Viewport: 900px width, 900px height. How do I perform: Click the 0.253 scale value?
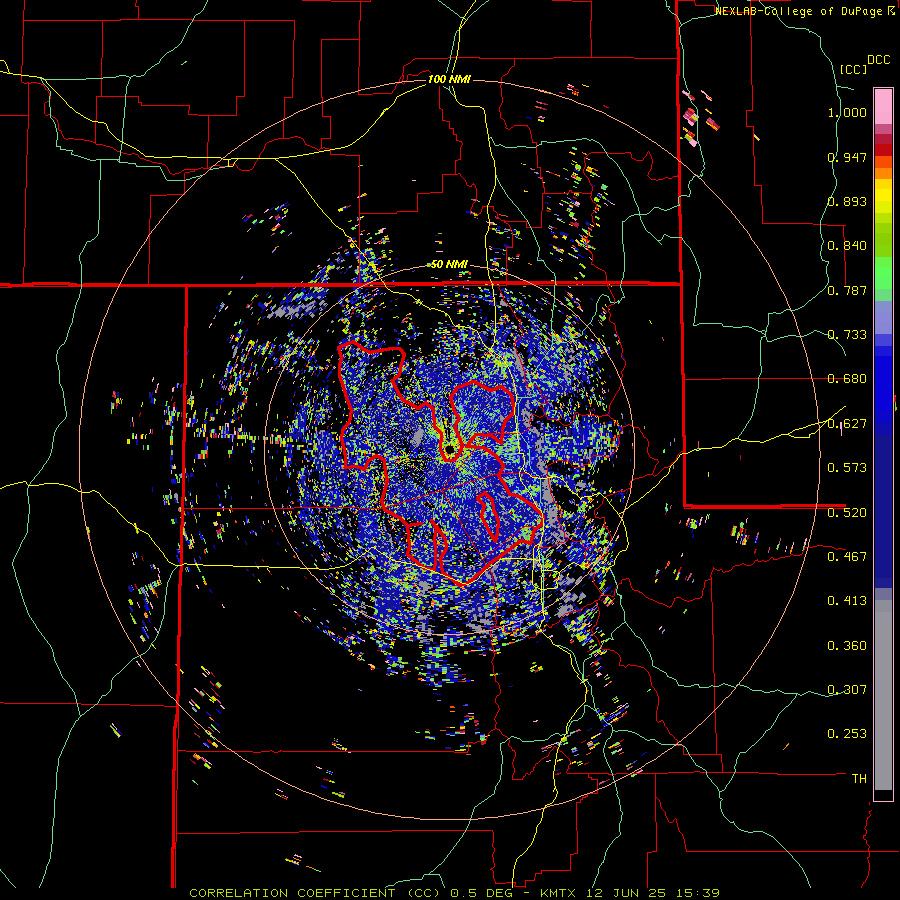pos(847,734)
